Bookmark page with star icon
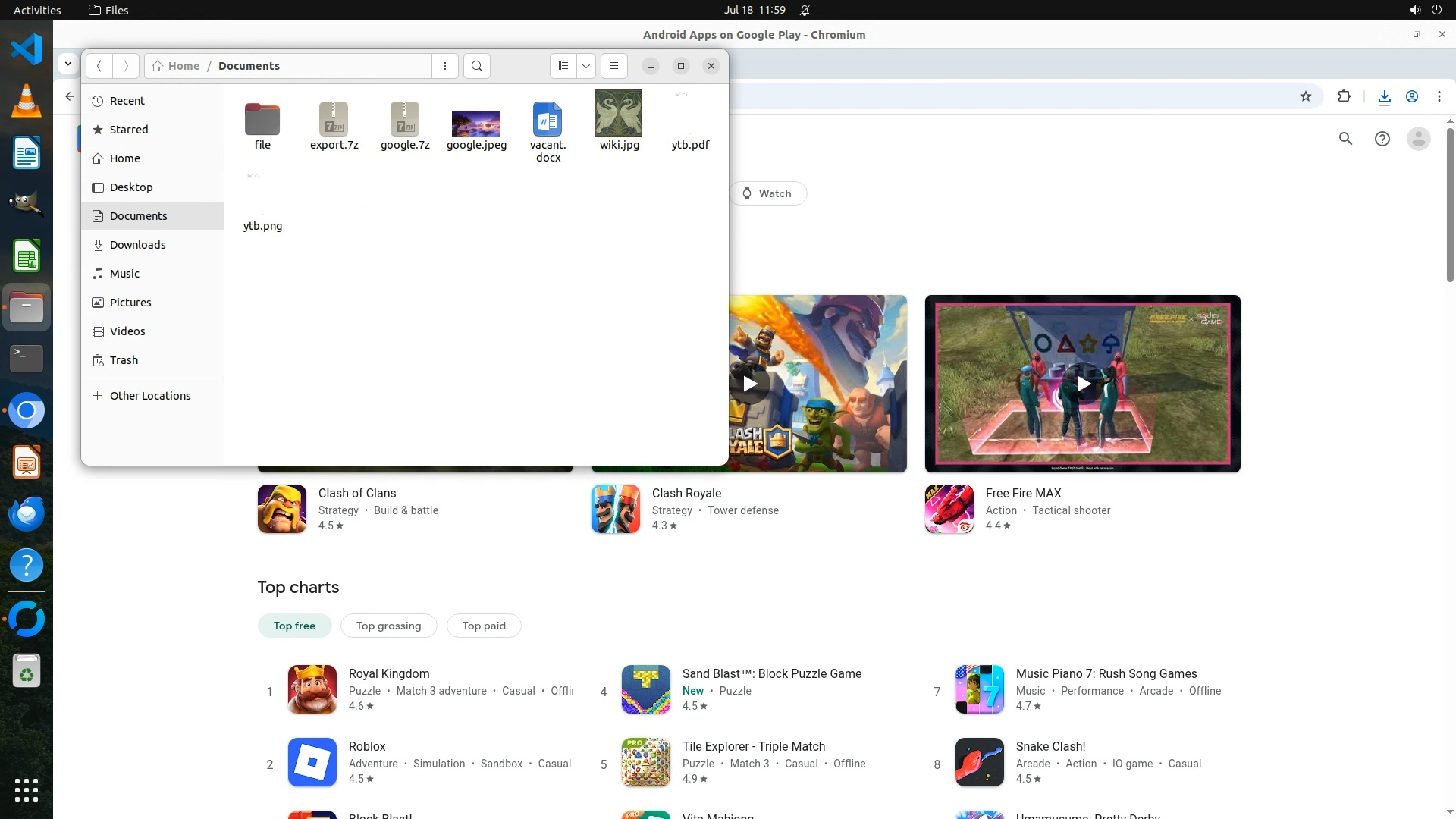This screenshot has height=819, width=1456. 1306,96
